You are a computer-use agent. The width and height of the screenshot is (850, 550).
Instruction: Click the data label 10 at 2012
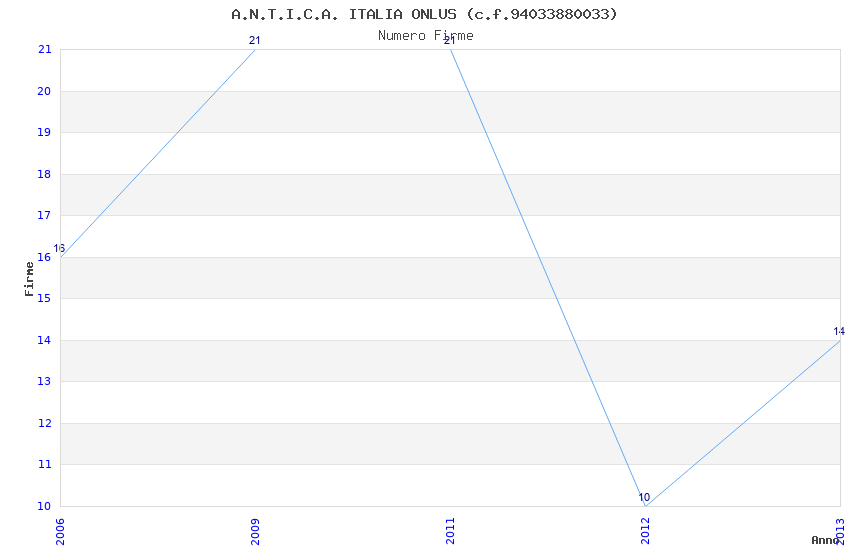point(644,497)
